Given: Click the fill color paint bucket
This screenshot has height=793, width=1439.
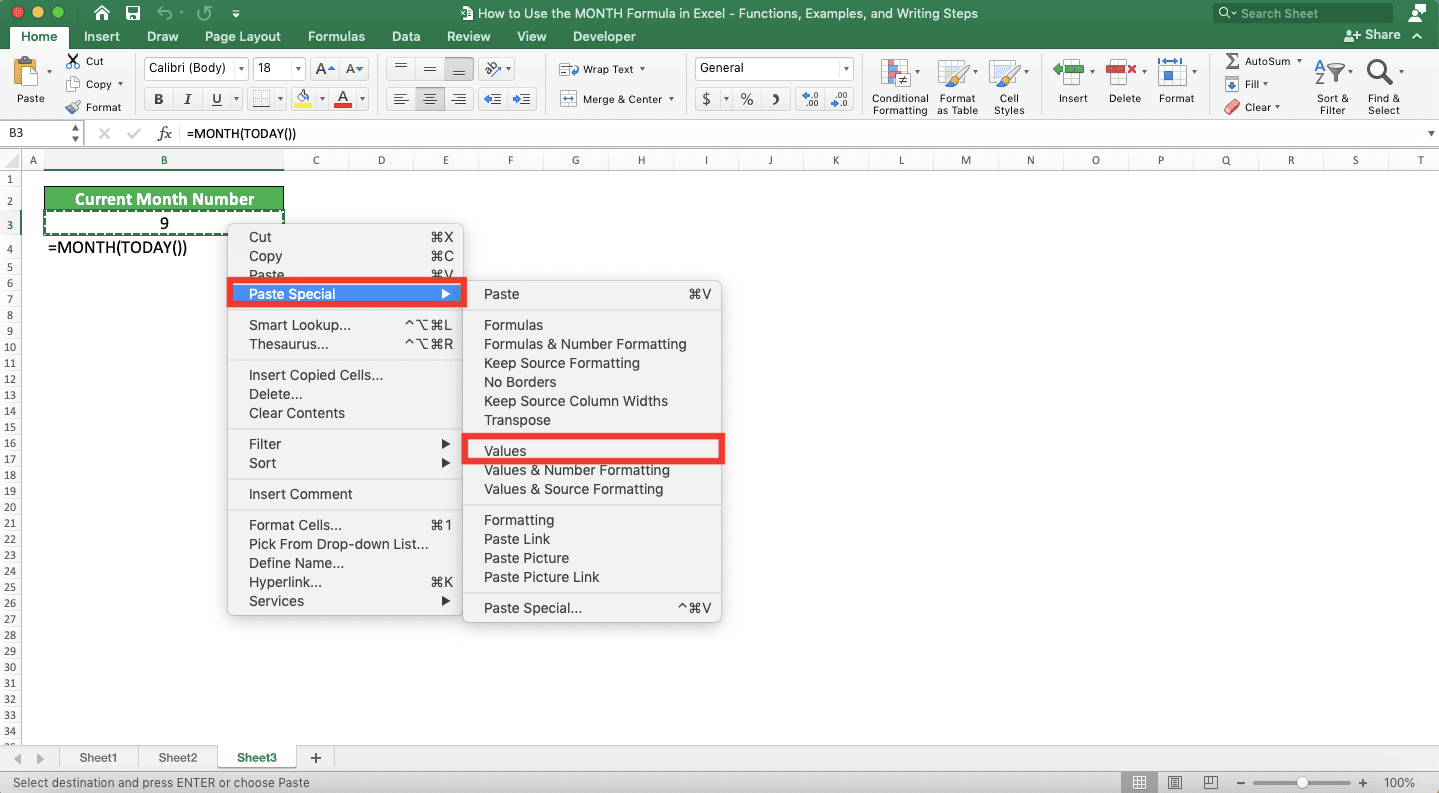Looking at the screenshot, I should 303,99.
